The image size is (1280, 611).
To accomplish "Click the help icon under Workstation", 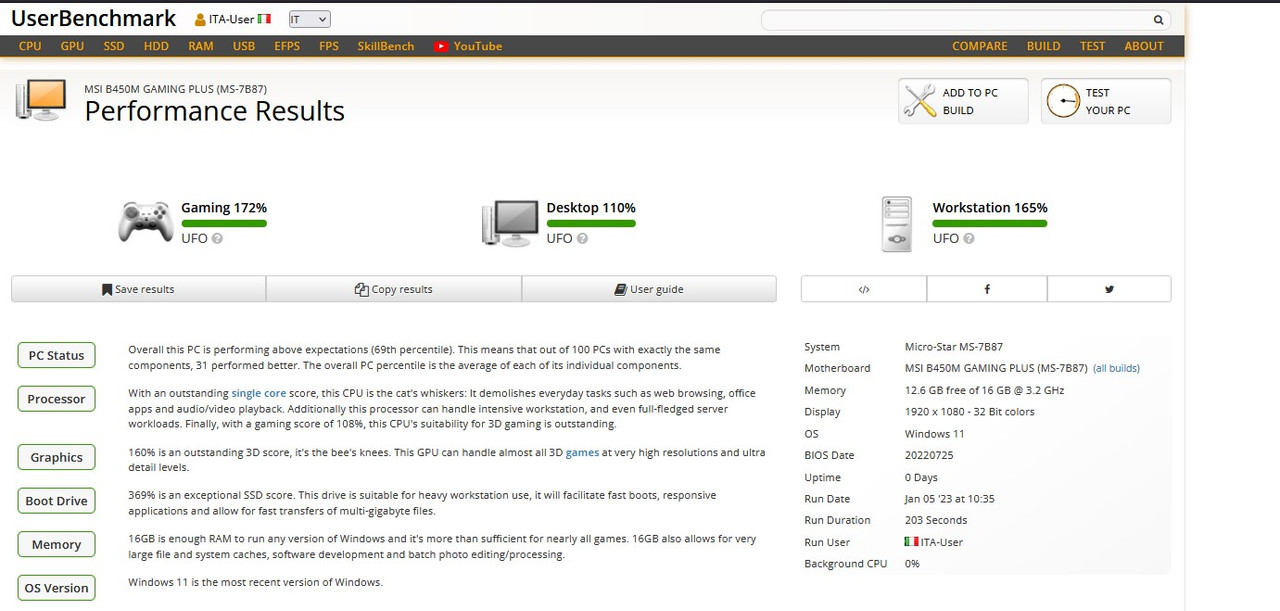I will tap(969, 239).
